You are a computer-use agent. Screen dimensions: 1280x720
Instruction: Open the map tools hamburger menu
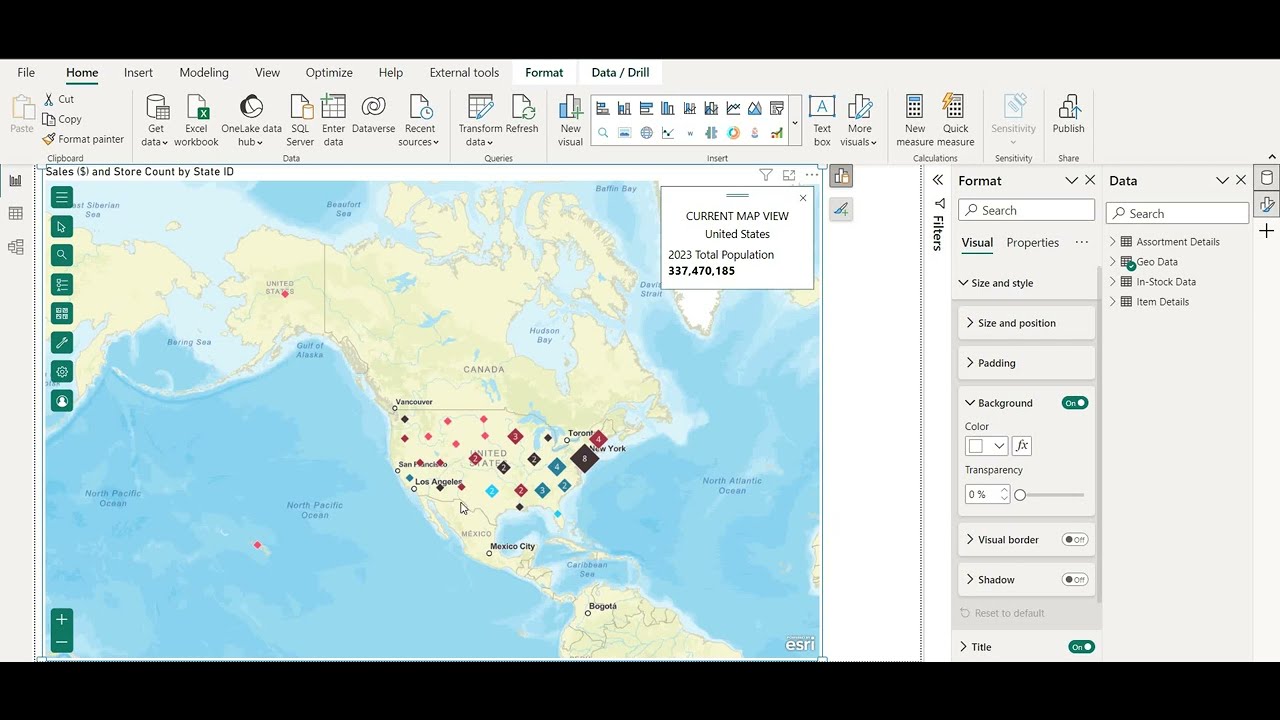tap(62, 197)
